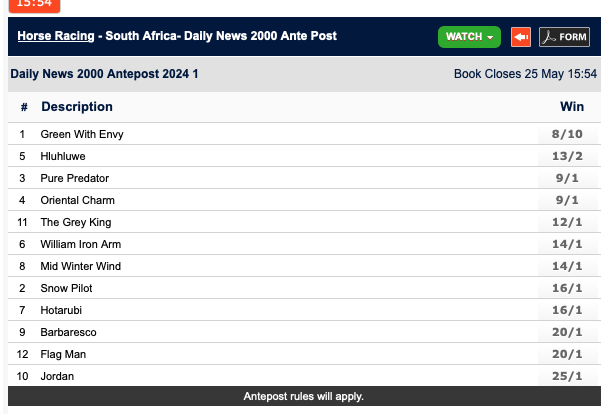Open the Horse Racing link
The height and width of the screenshot is (414, 605).
[x=54, y=36]
